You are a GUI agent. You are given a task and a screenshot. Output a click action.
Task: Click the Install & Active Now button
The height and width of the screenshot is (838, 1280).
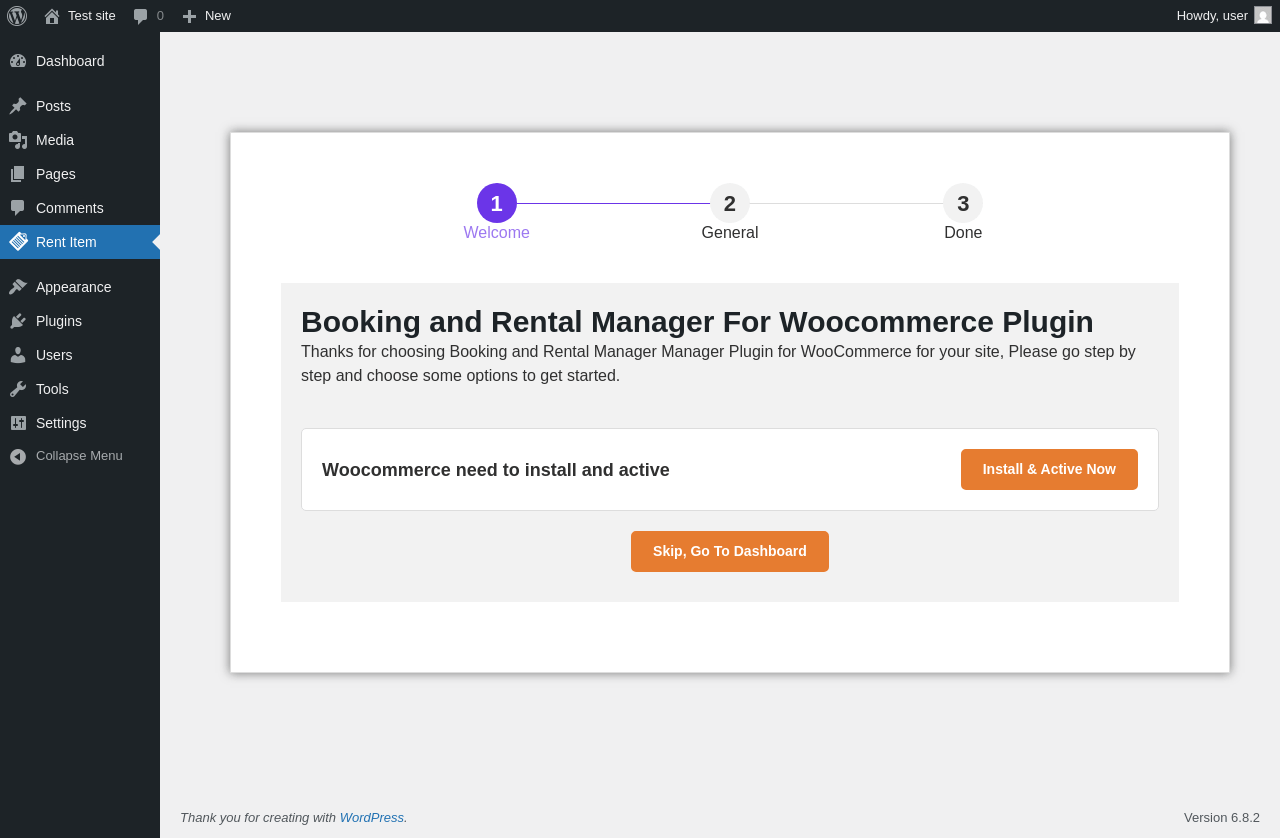(x=1049, y=469)
